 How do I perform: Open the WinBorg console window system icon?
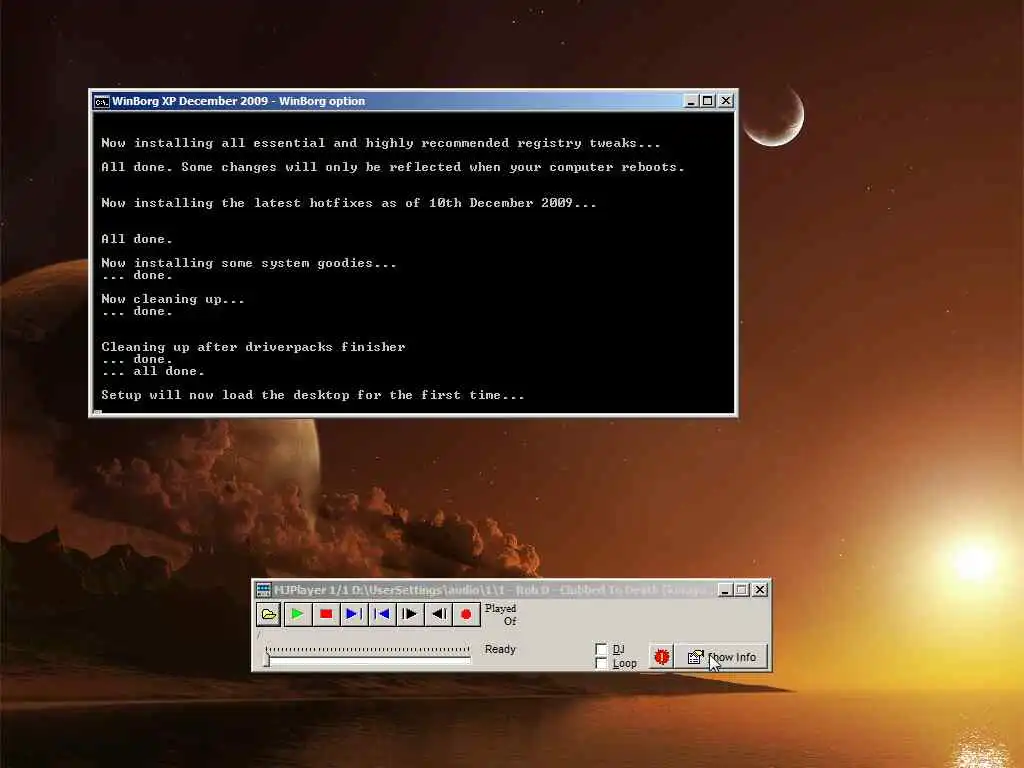101,102
